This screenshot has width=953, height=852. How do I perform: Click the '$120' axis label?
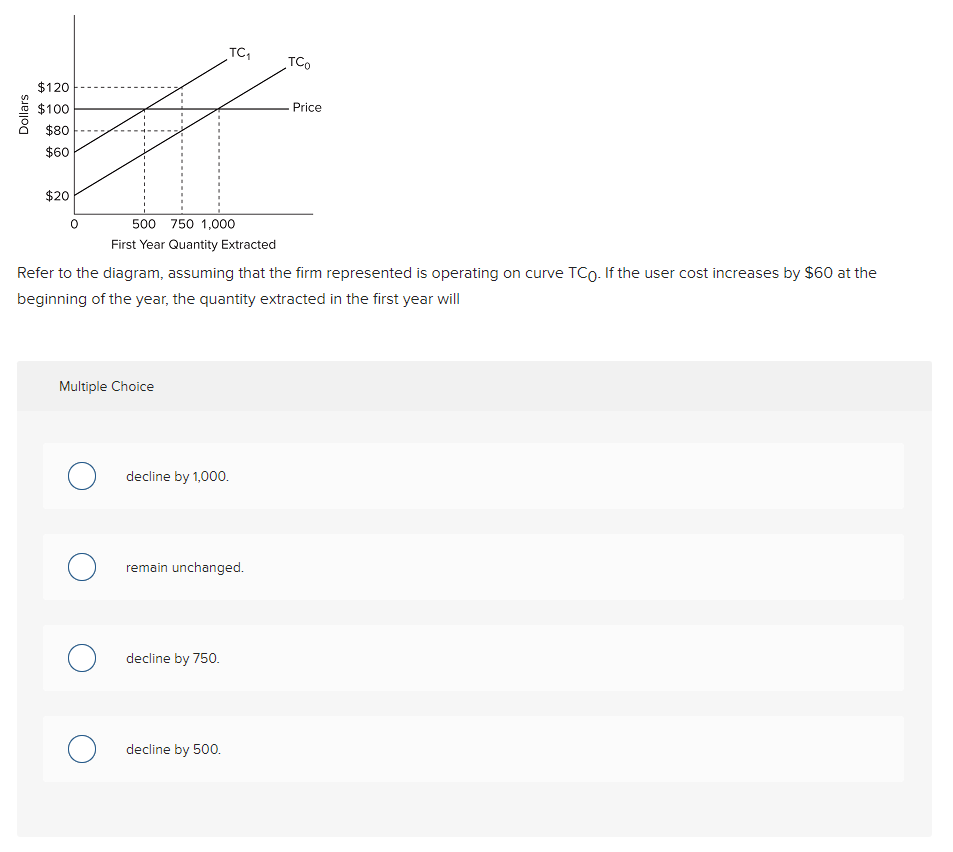click(x=54, y=88)
